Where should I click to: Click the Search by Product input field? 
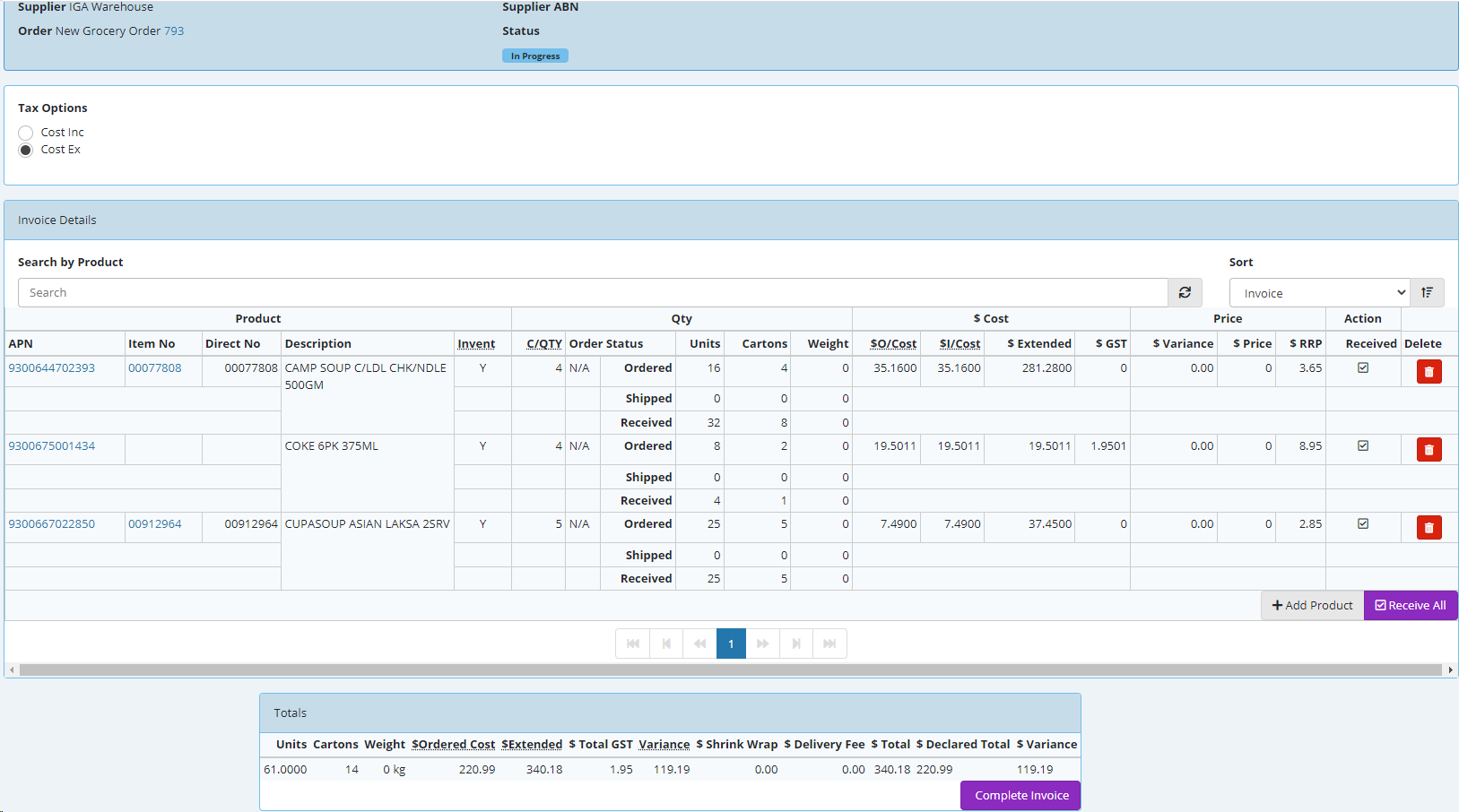click(593, 293)
